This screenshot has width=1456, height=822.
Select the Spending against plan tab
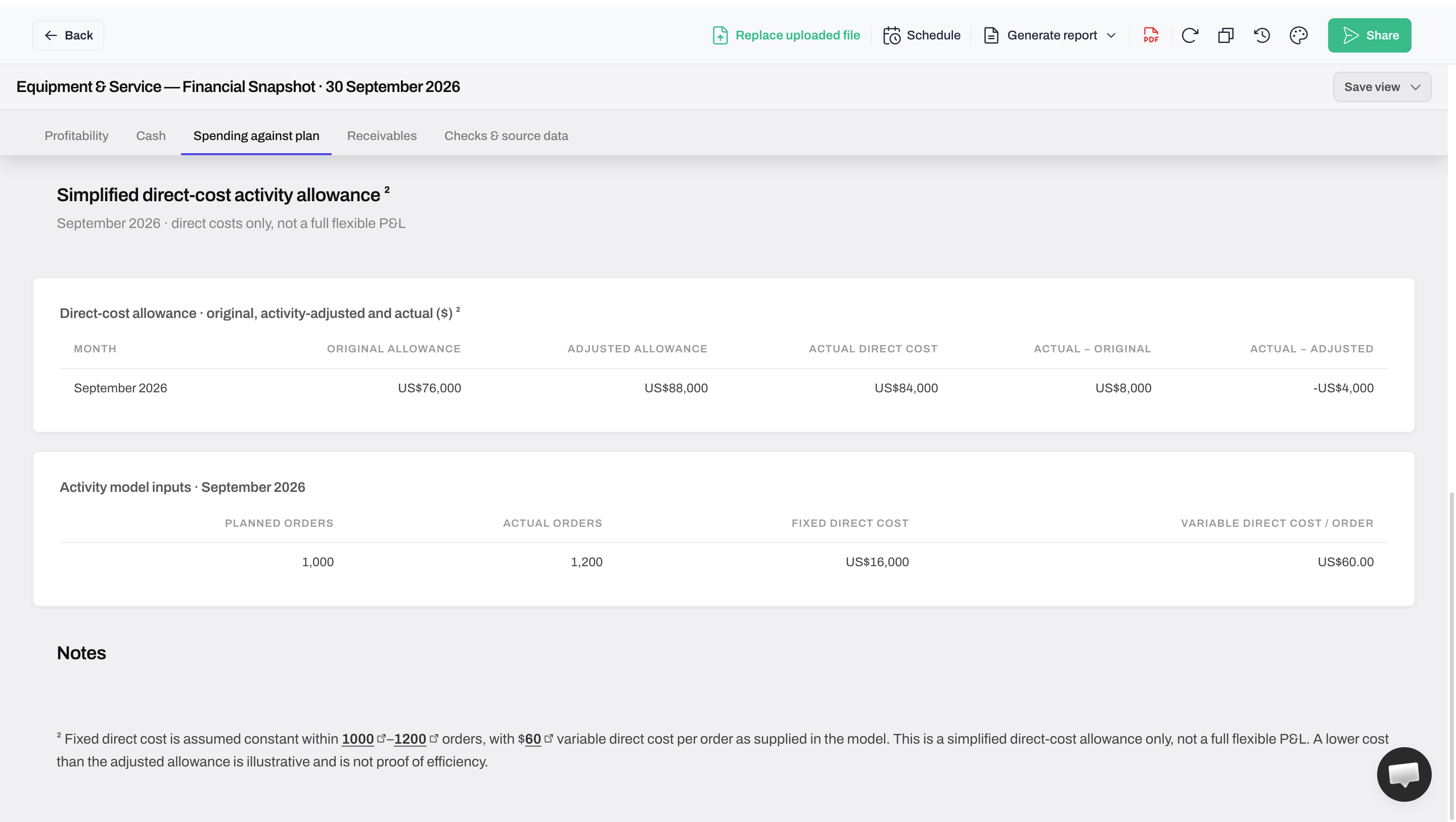(x=256, y=135)
